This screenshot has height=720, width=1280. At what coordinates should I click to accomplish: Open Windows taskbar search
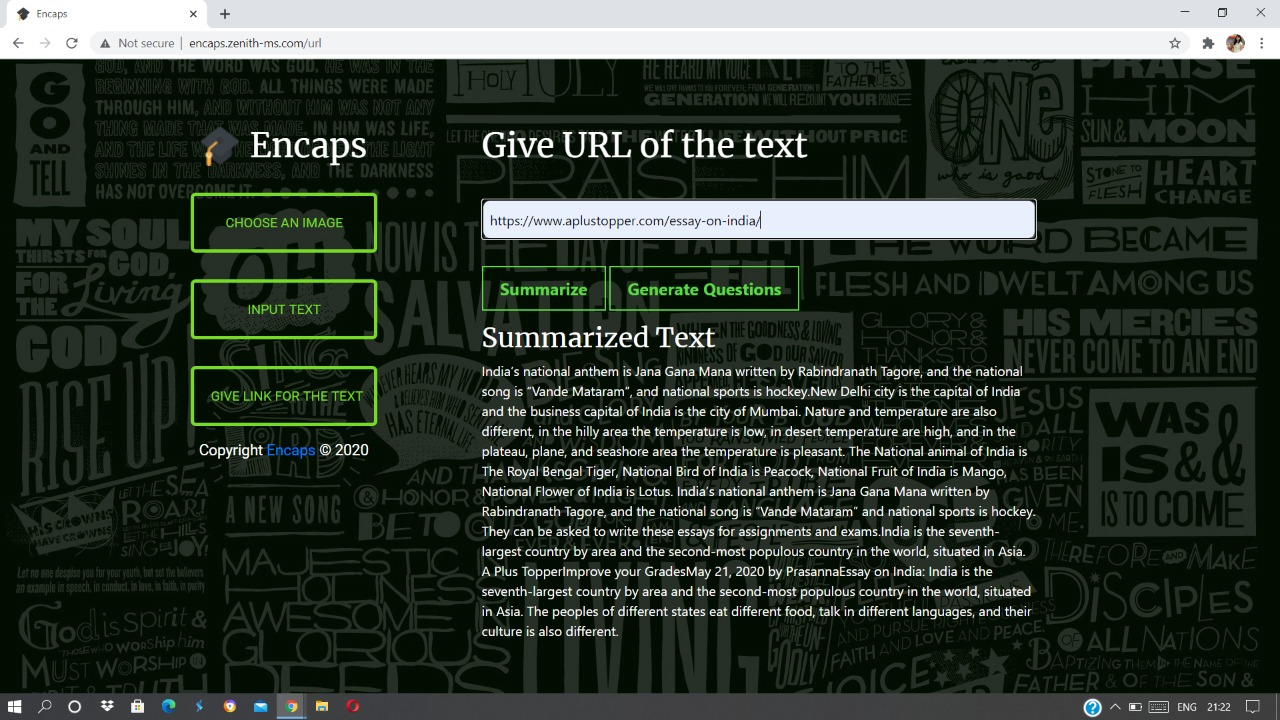coord(45,706)
